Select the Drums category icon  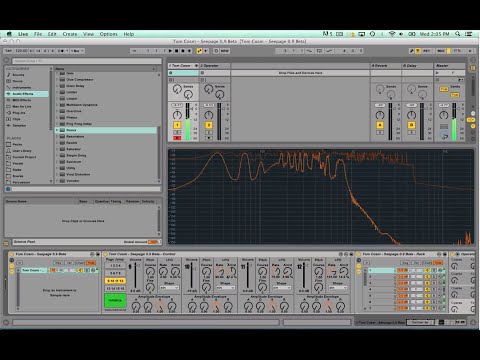click(x=9, y=81)
